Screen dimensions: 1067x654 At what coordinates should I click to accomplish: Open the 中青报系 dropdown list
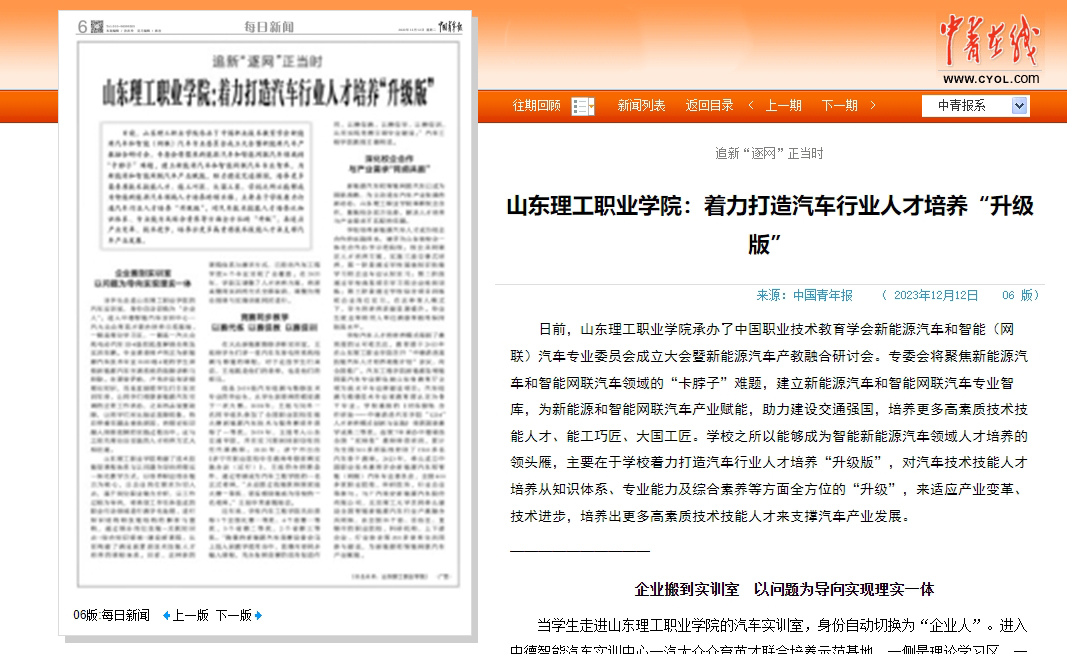tap(976, 105)
